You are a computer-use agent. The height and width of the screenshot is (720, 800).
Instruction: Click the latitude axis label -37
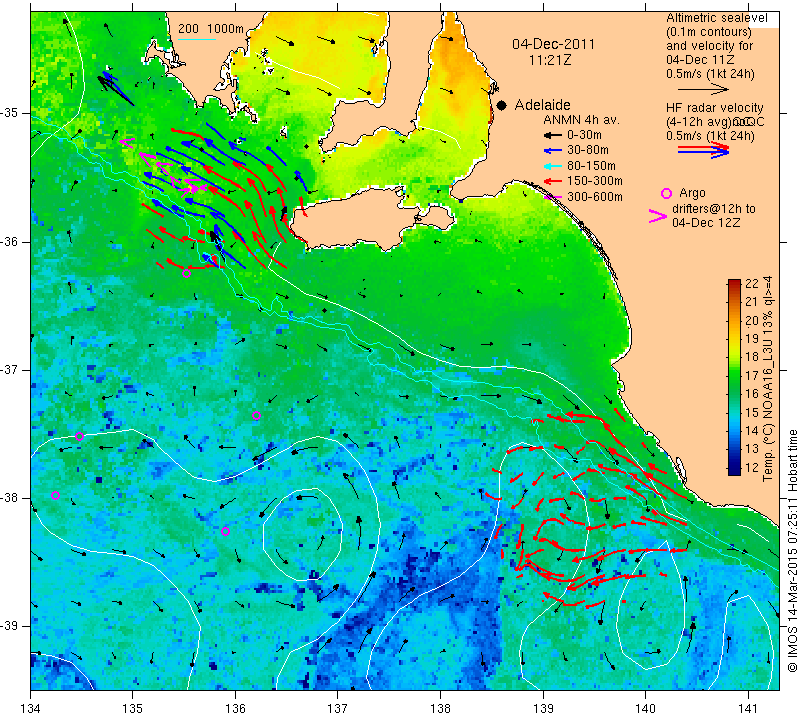tap(10, 369)
